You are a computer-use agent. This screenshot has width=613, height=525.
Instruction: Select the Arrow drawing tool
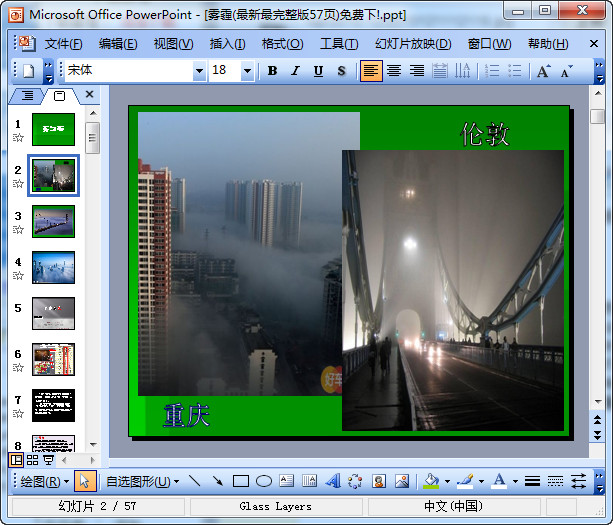[x=217, y=481]
